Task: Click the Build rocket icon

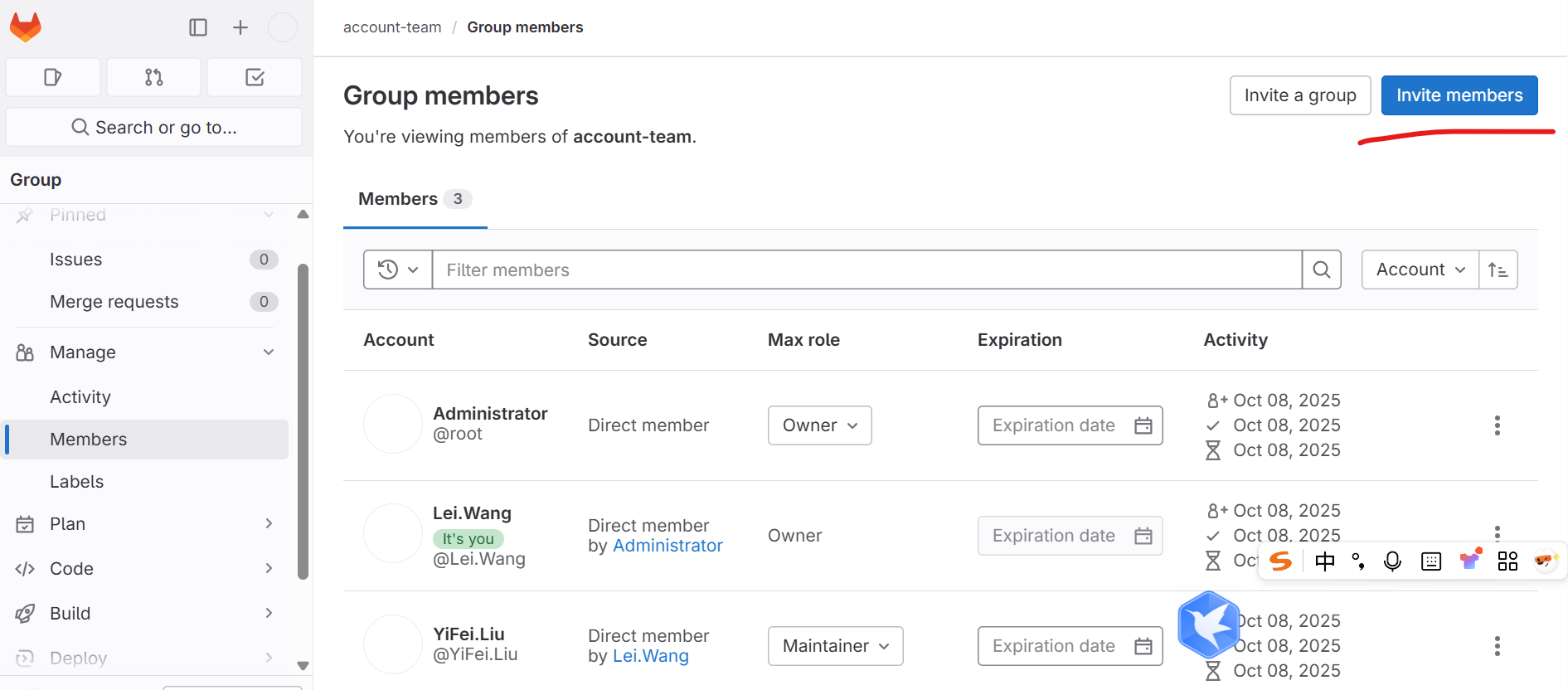Action: 25,614
